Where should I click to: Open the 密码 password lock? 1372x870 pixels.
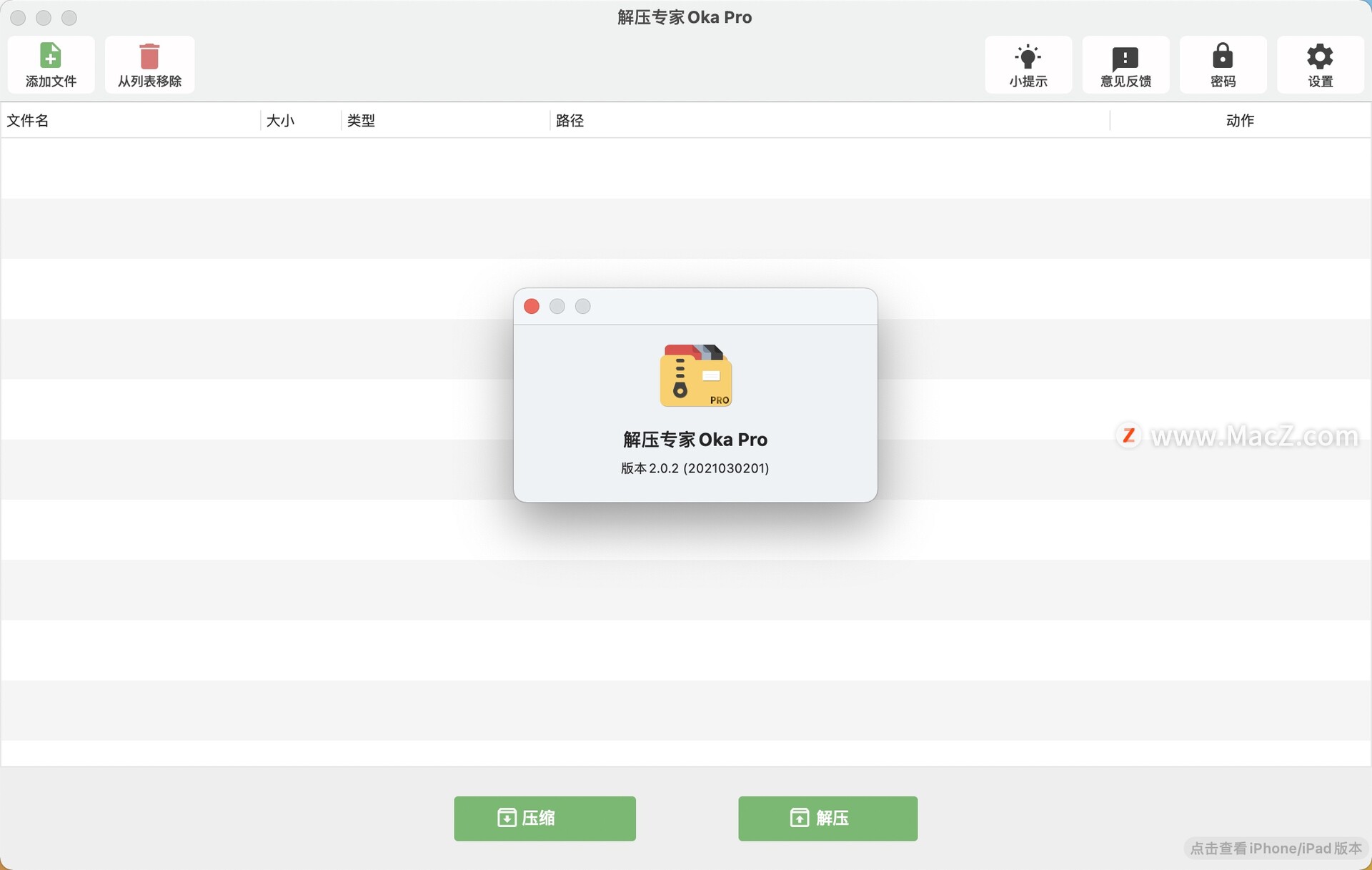(1223, 64)
